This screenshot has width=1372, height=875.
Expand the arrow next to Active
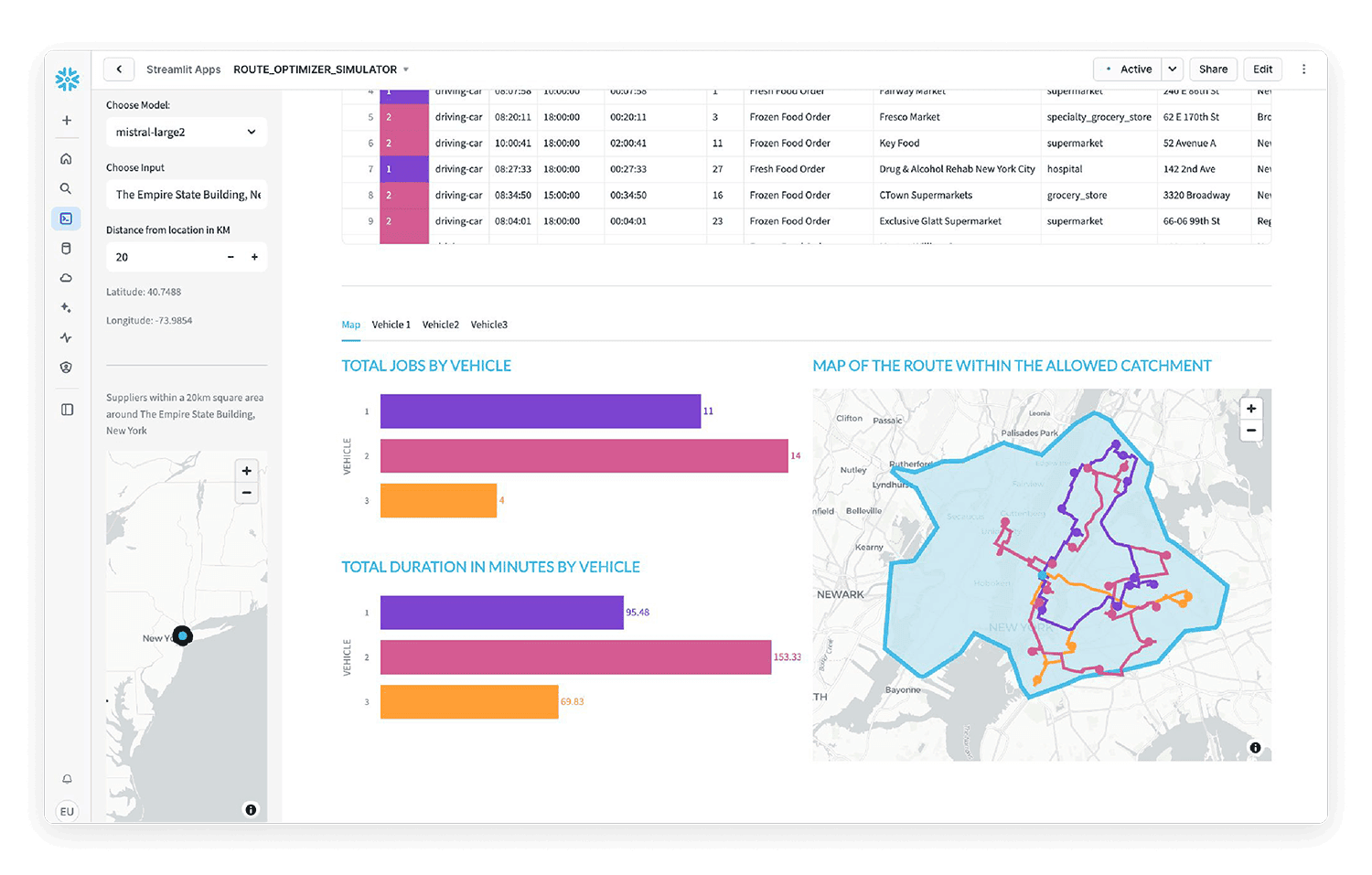pyautogui.click(x=1172, y=69)
